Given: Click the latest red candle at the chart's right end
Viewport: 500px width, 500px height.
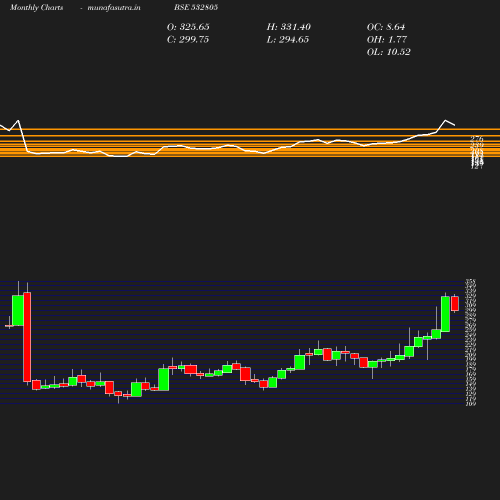Looking at the screenshot, I should [455, 303].
